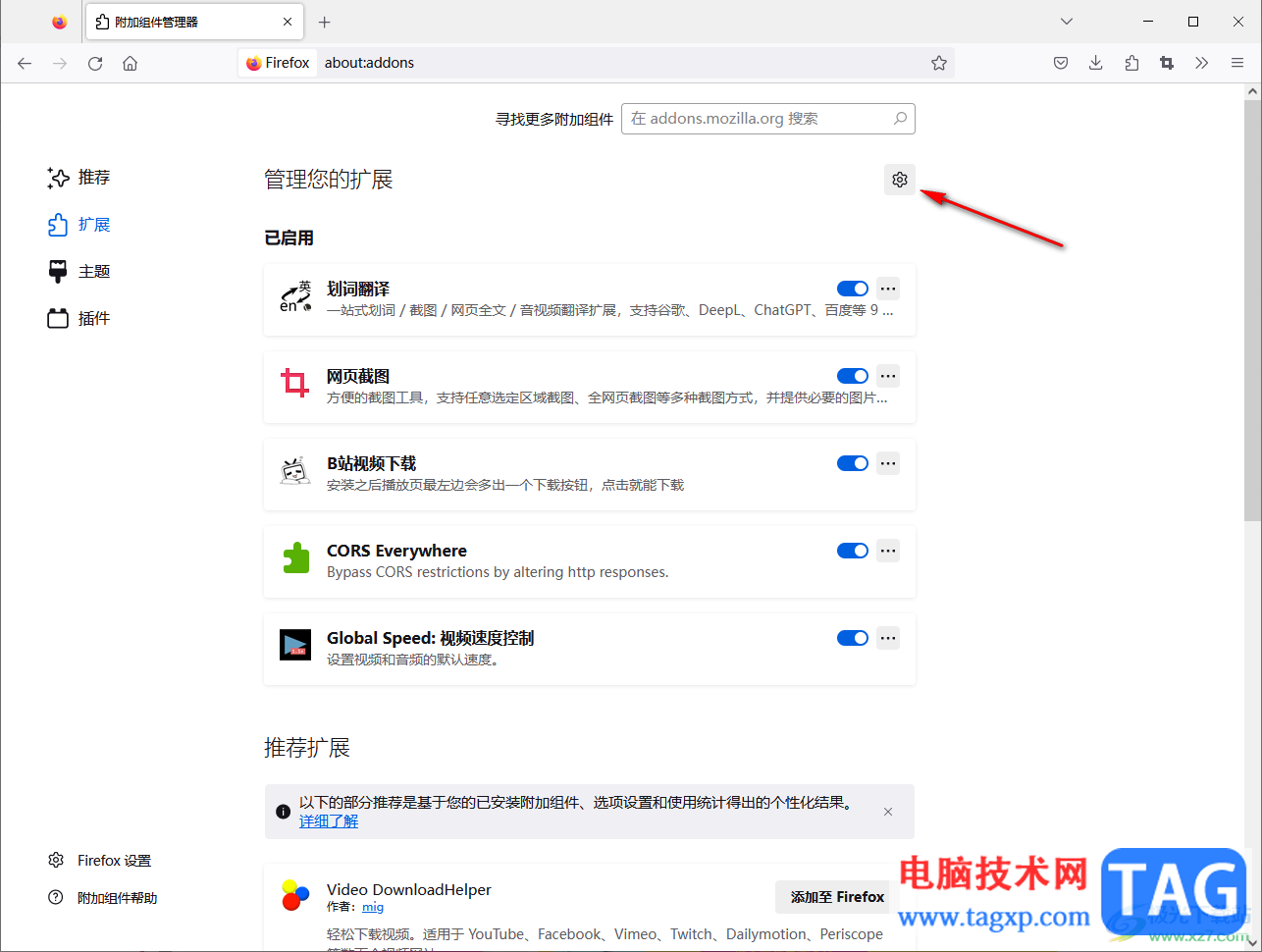Disable the 划词翻译 extension
The height and width of the screenshot is (952, 1262).
pos(853,289)
